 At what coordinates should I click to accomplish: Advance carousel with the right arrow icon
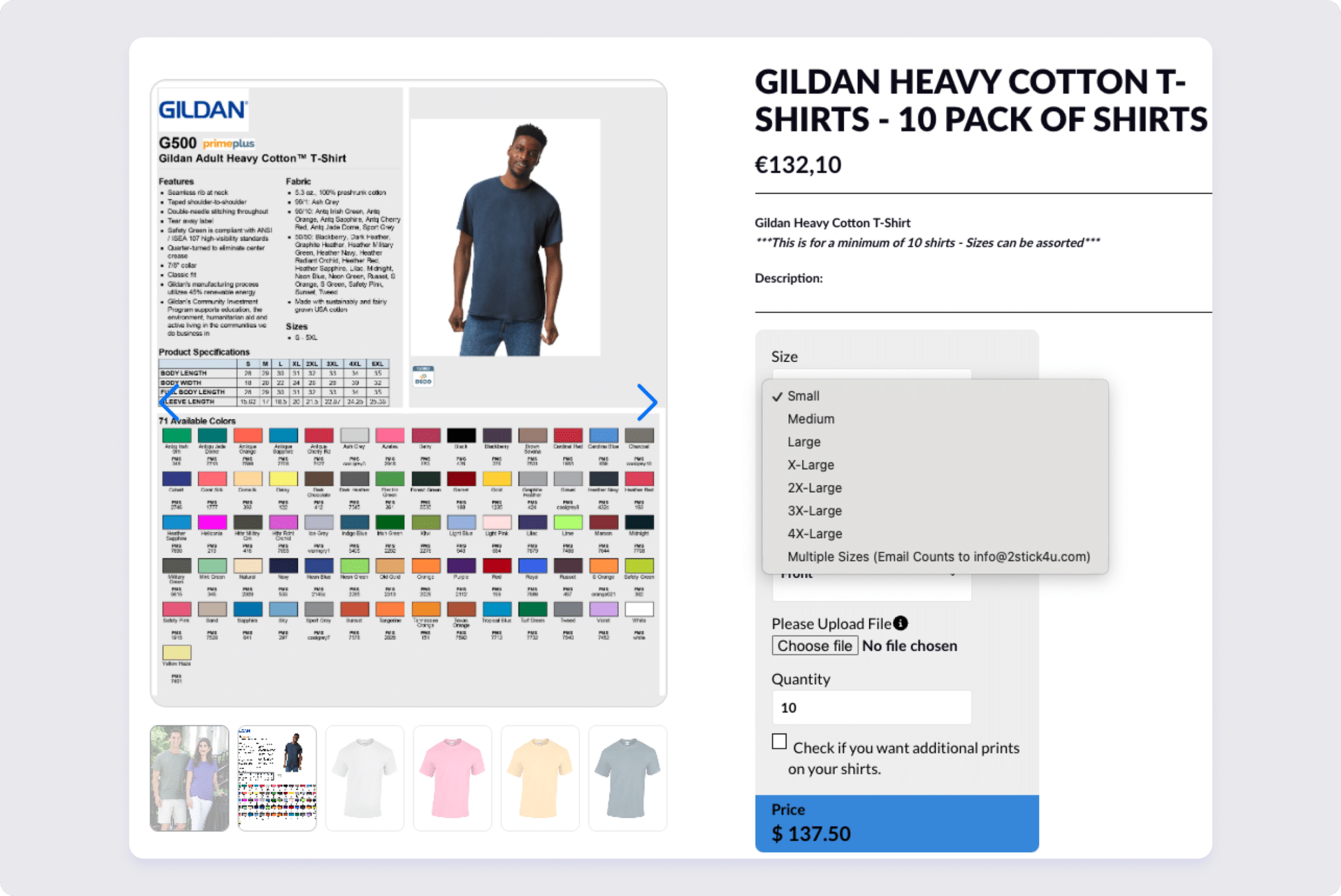tap(648, 402)
